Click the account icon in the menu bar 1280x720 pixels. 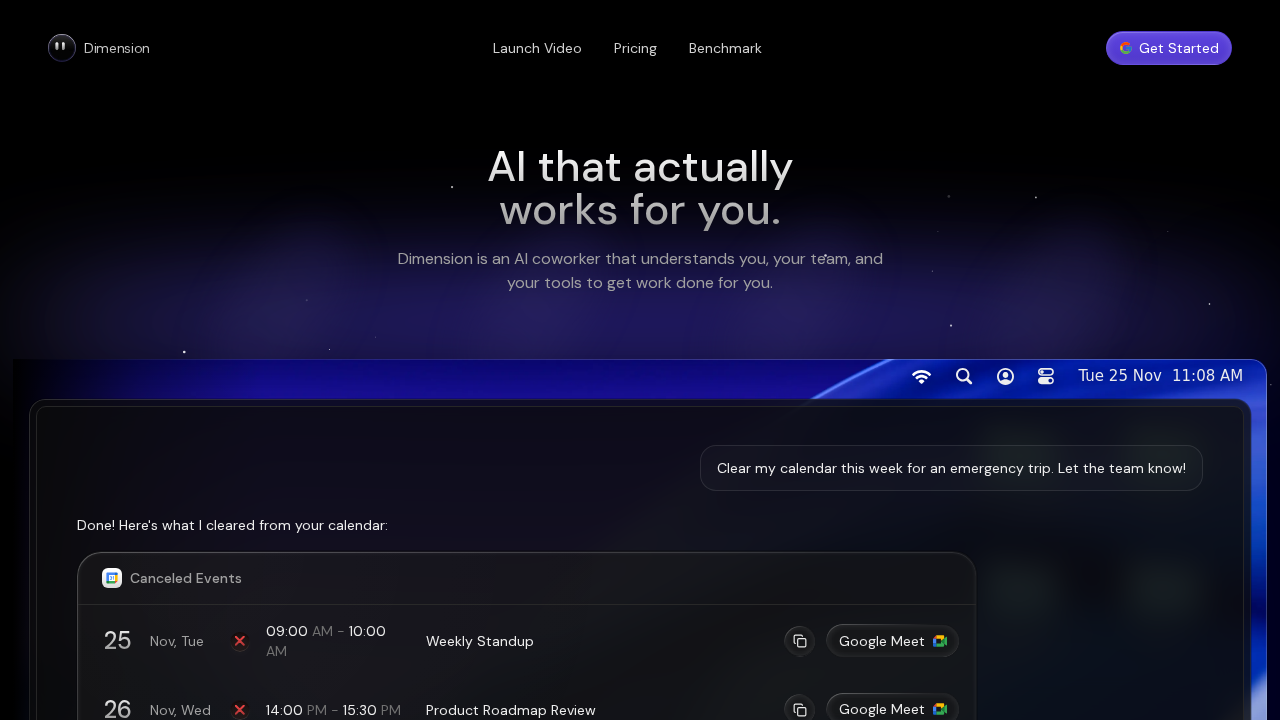coord(1004,376)
